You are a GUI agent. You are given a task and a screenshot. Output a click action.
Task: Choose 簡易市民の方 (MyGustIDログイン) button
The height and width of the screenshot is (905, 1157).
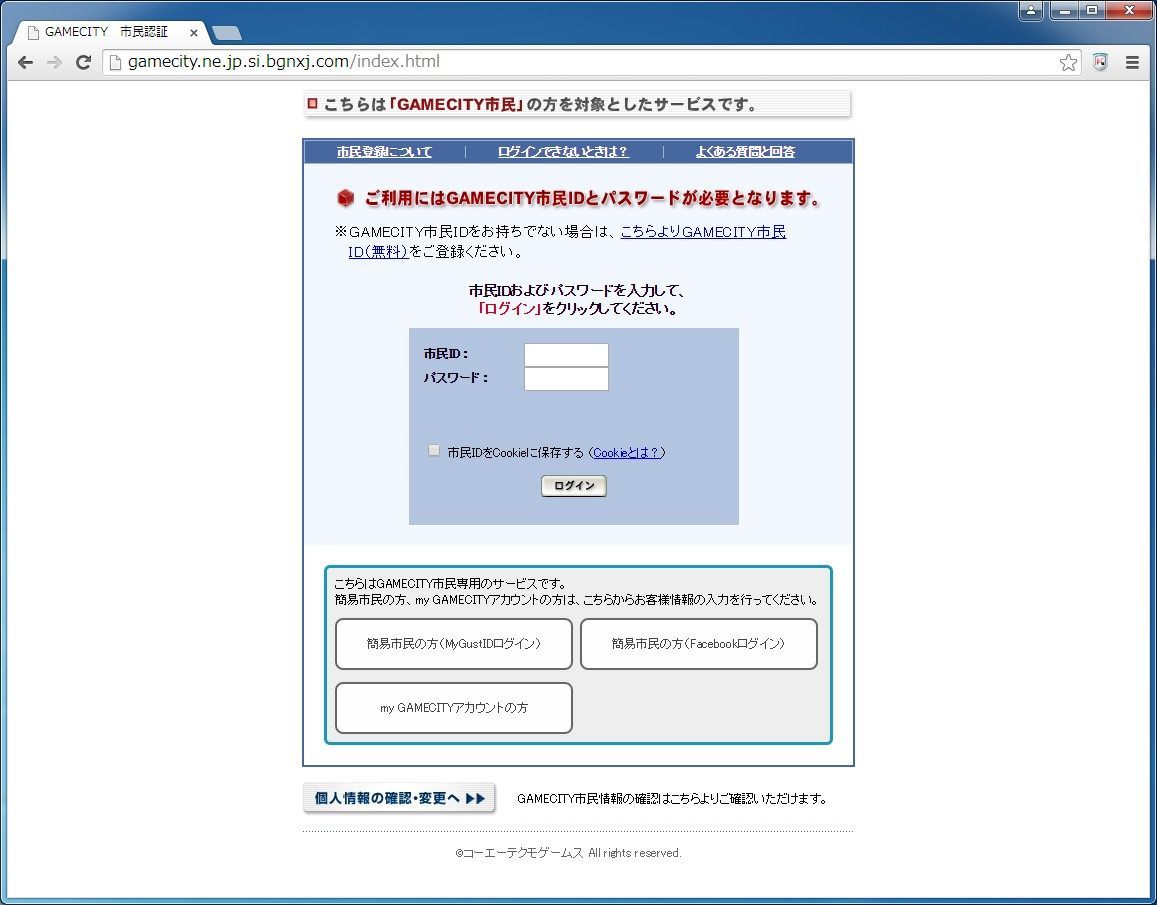(x=454, y=644)
